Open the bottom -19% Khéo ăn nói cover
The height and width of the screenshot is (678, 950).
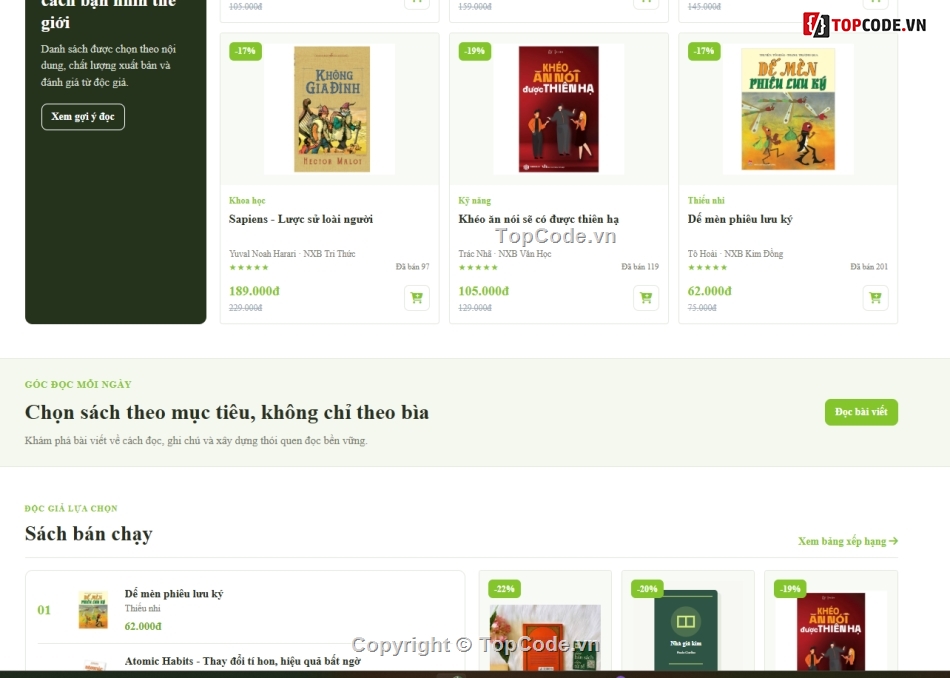(x=831, y=632)
